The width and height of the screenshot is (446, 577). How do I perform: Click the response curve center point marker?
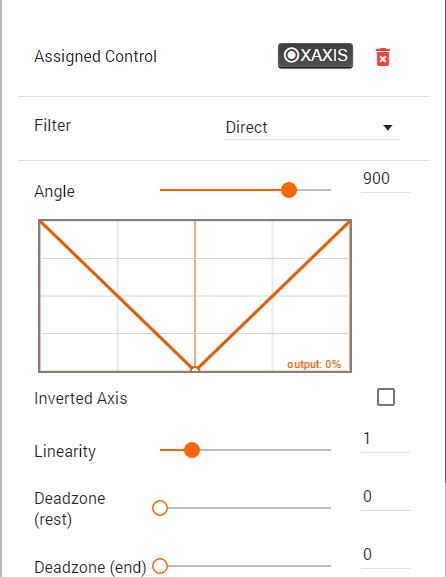195,369
